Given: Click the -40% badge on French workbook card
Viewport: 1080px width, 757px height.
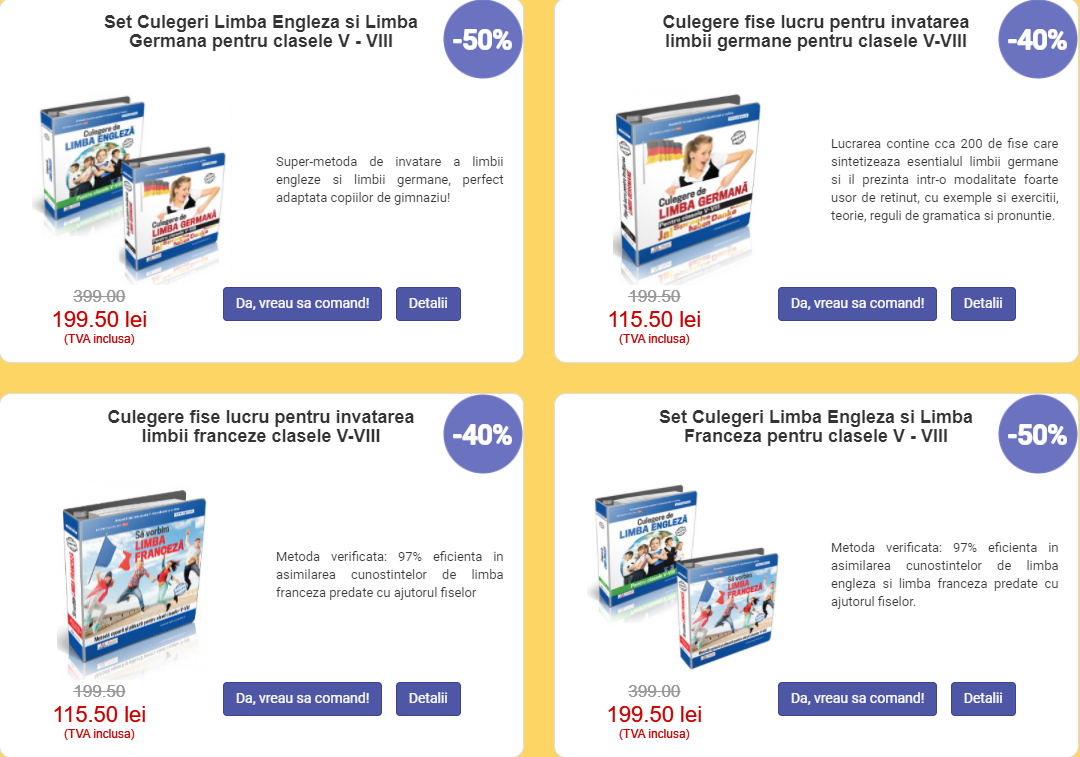Looking at the screenshot, I should tap(483, 434).
